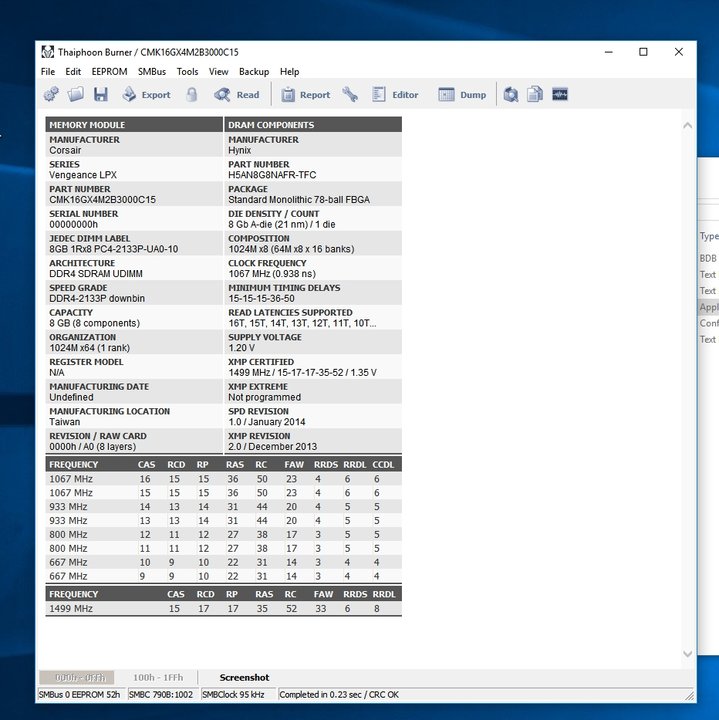The width and height of the screenshot is (719, 720).
Task: Click 'DDR4 SDRAM UDIMM' architecture value
Action: (x=96, y=274)
